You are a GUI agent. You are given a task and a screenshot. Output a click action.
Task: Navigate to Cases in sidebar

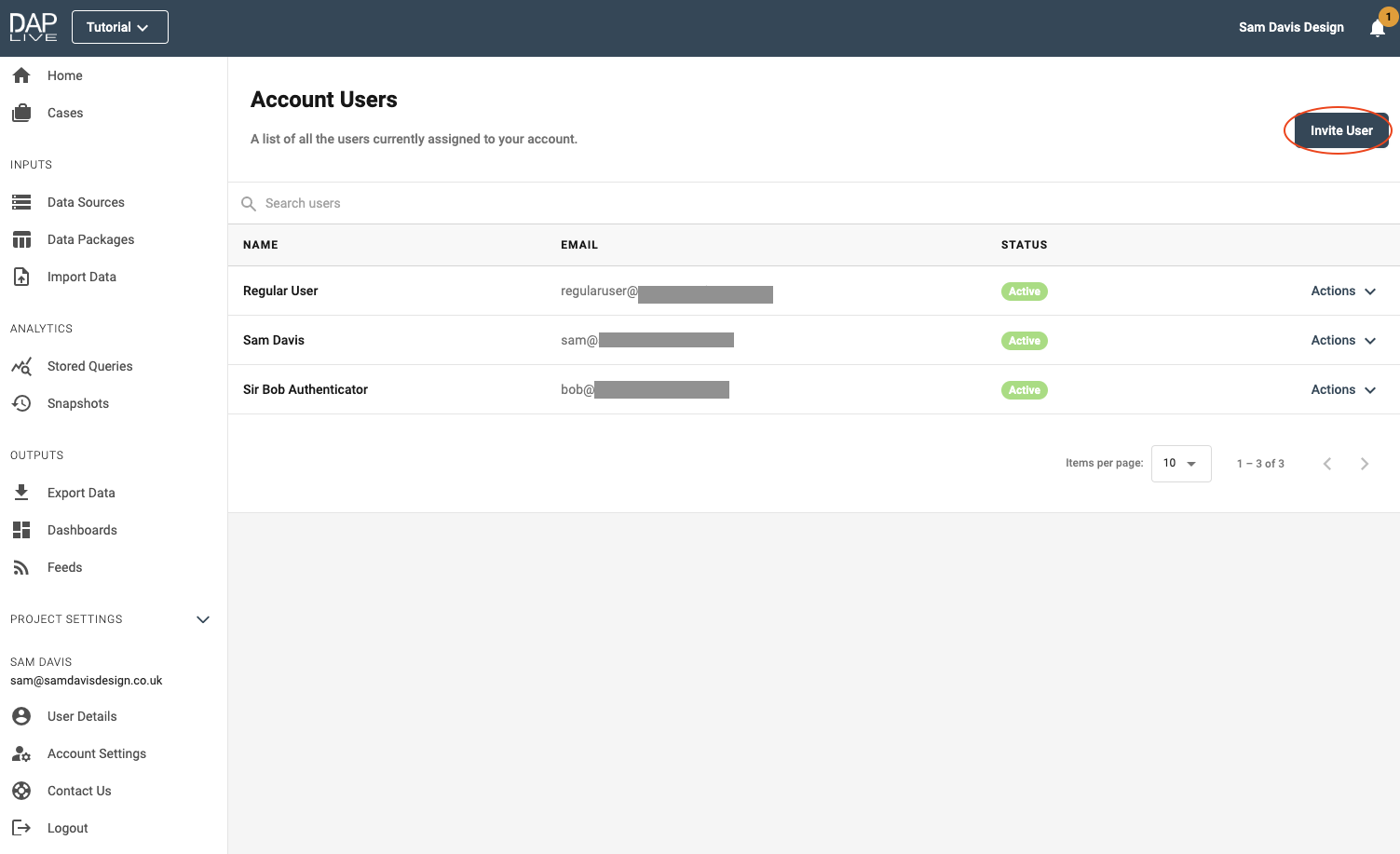tap(64, 113)
